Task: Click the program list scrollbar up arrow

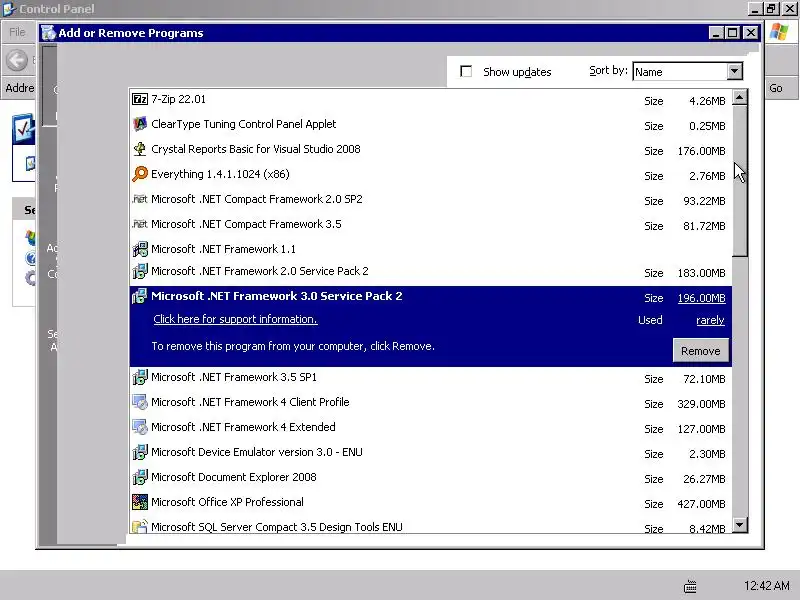Action: coord(740,97)
